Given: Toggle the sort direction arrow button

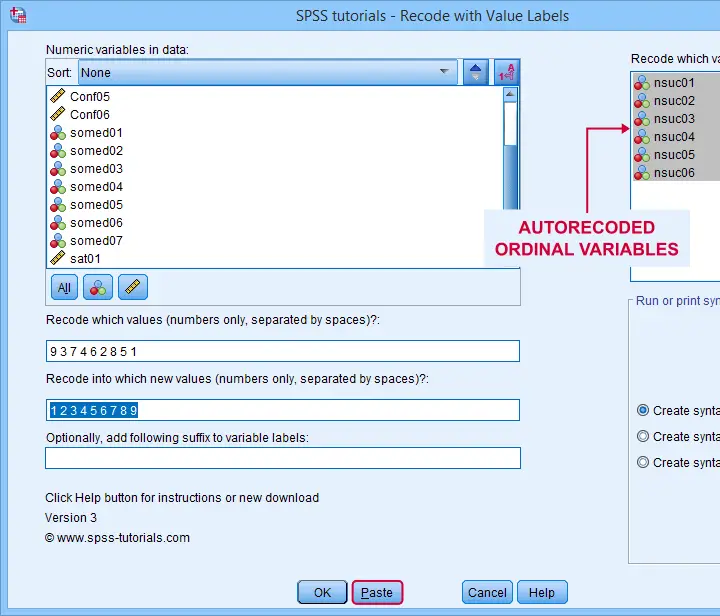Looking at the screenshot, I should point(475,72).
